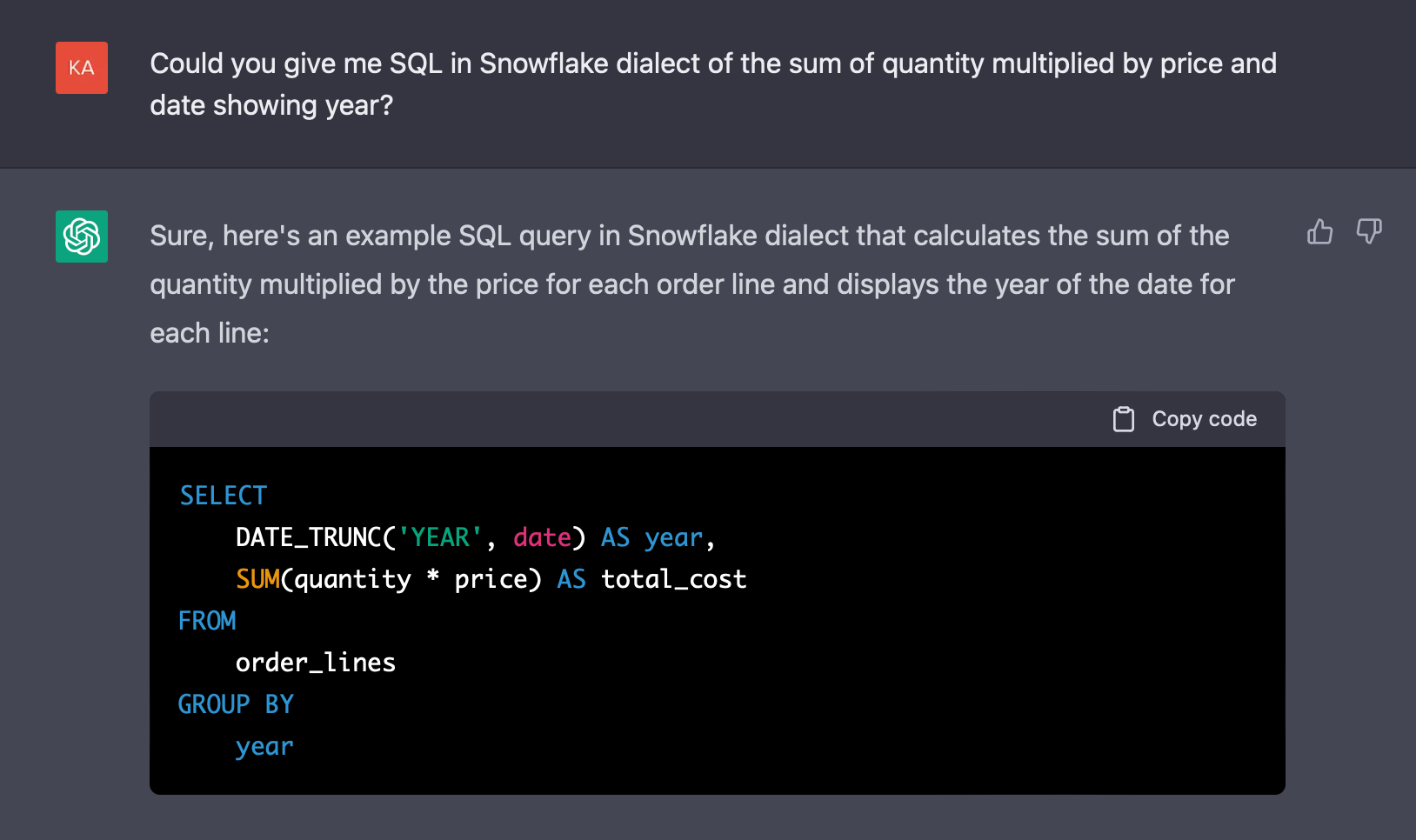The width and height of the screenshot is (1416, 840).
Task: Click the orange SUM function in code
Action: click(257, 579)
